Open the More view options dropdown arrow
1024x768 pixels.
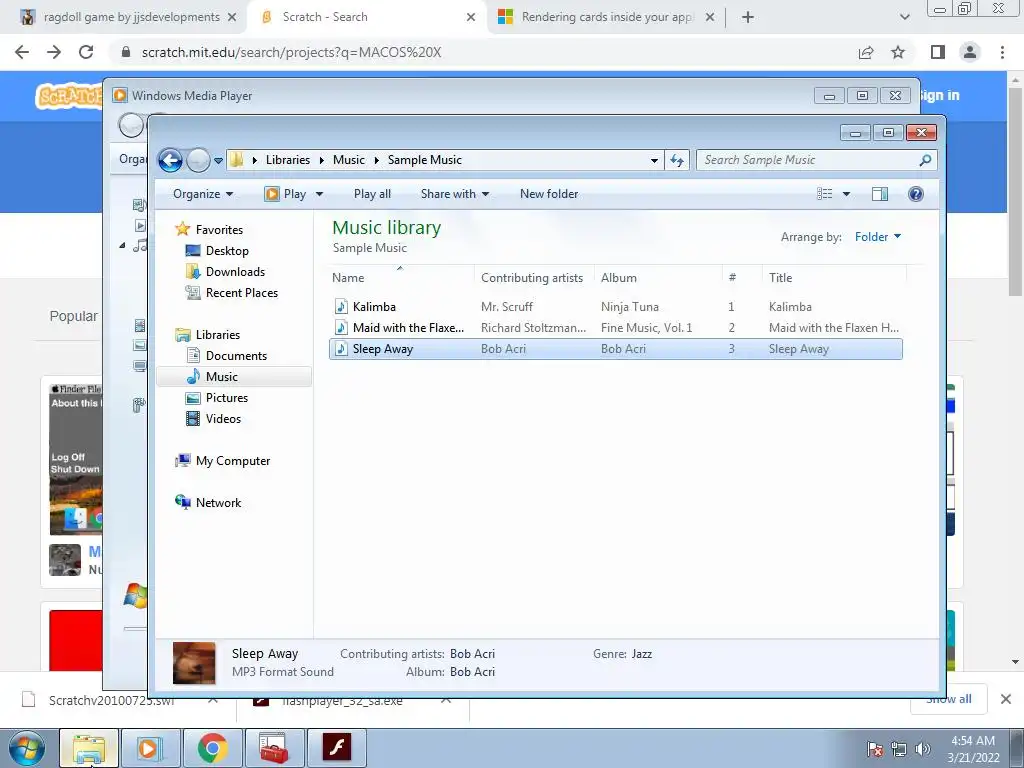click(x=846, y=194)
